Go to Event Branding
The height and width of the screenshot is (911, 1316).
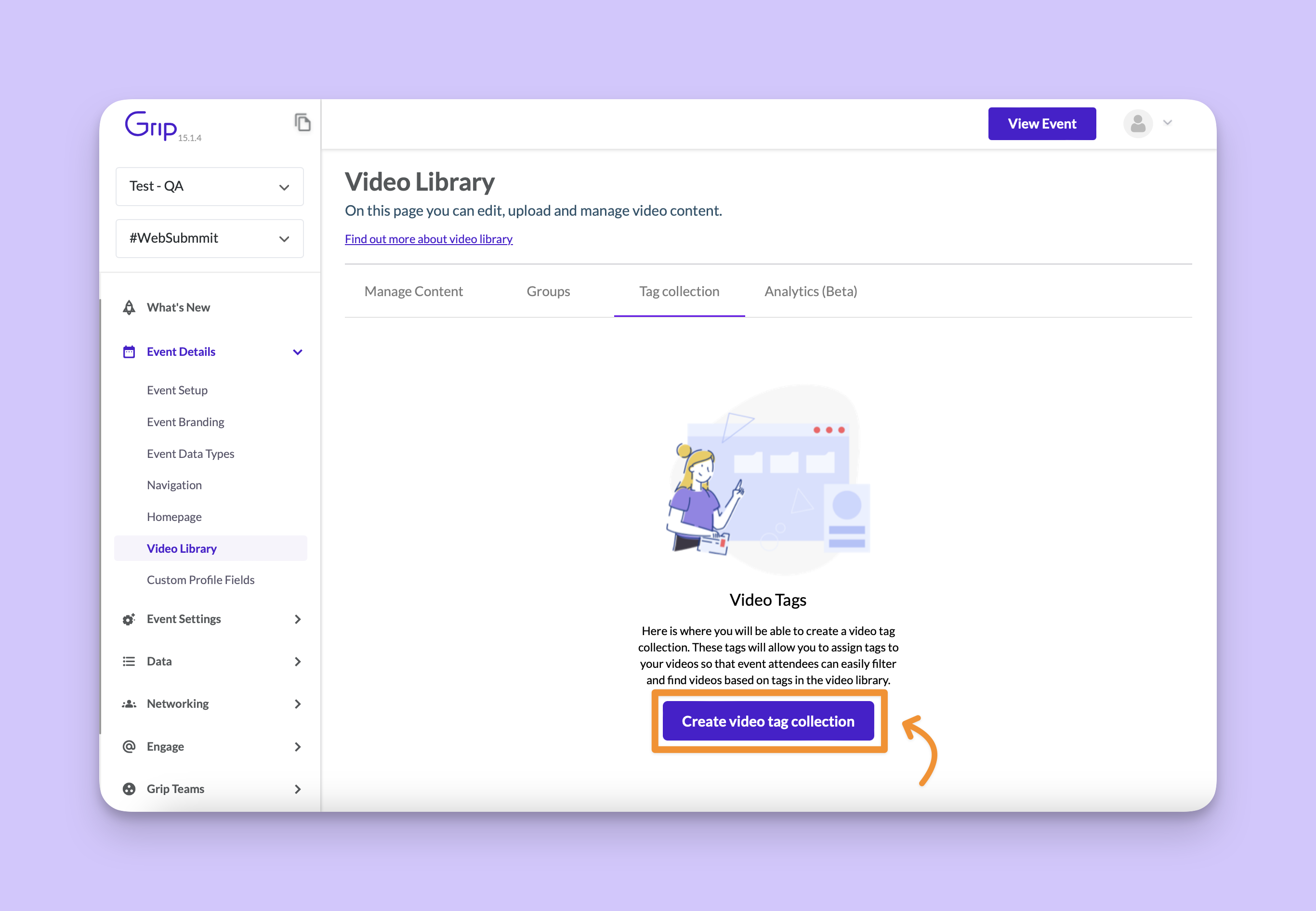(x=185, y=422)
